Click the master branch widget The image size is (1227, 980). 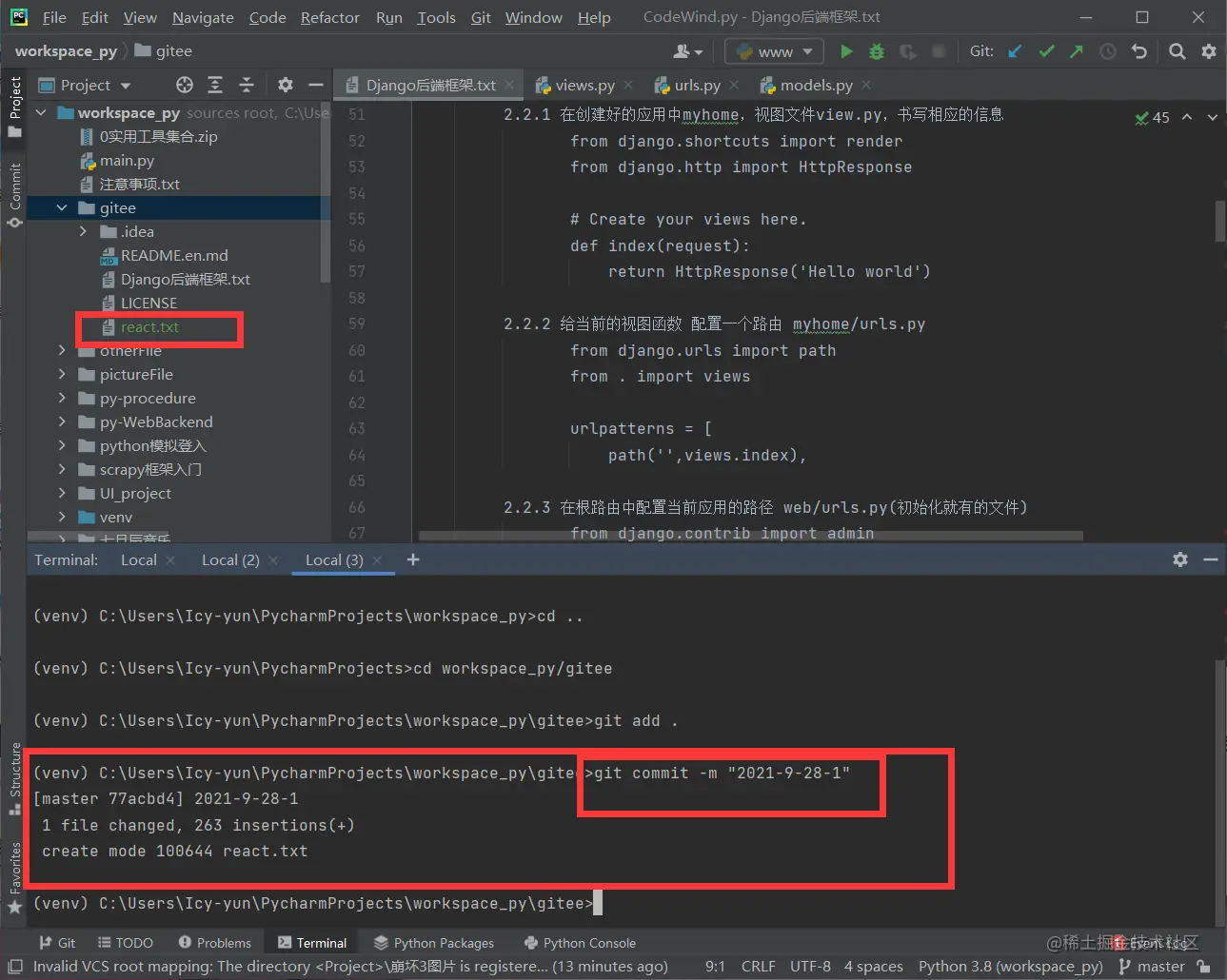(x=1152, y=967)
